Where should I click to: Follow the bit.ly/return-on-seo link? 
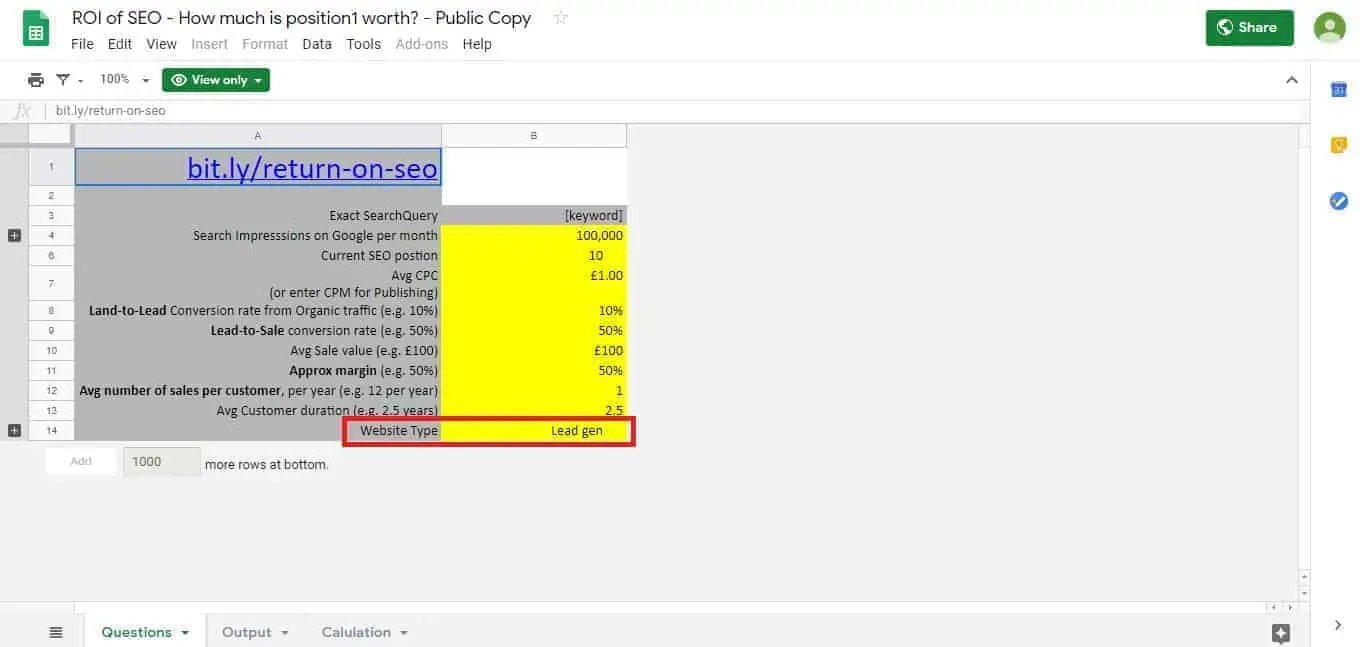tap(312, 168)
